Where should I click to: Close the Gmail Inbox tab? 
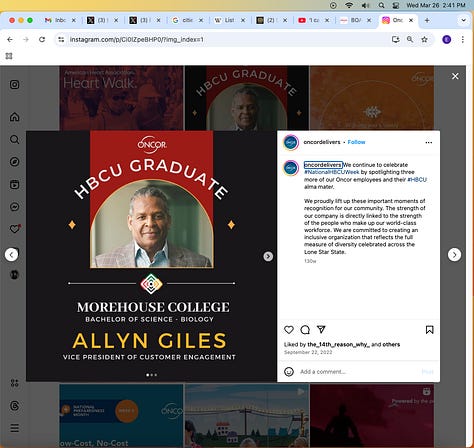(x=74, y=20)
